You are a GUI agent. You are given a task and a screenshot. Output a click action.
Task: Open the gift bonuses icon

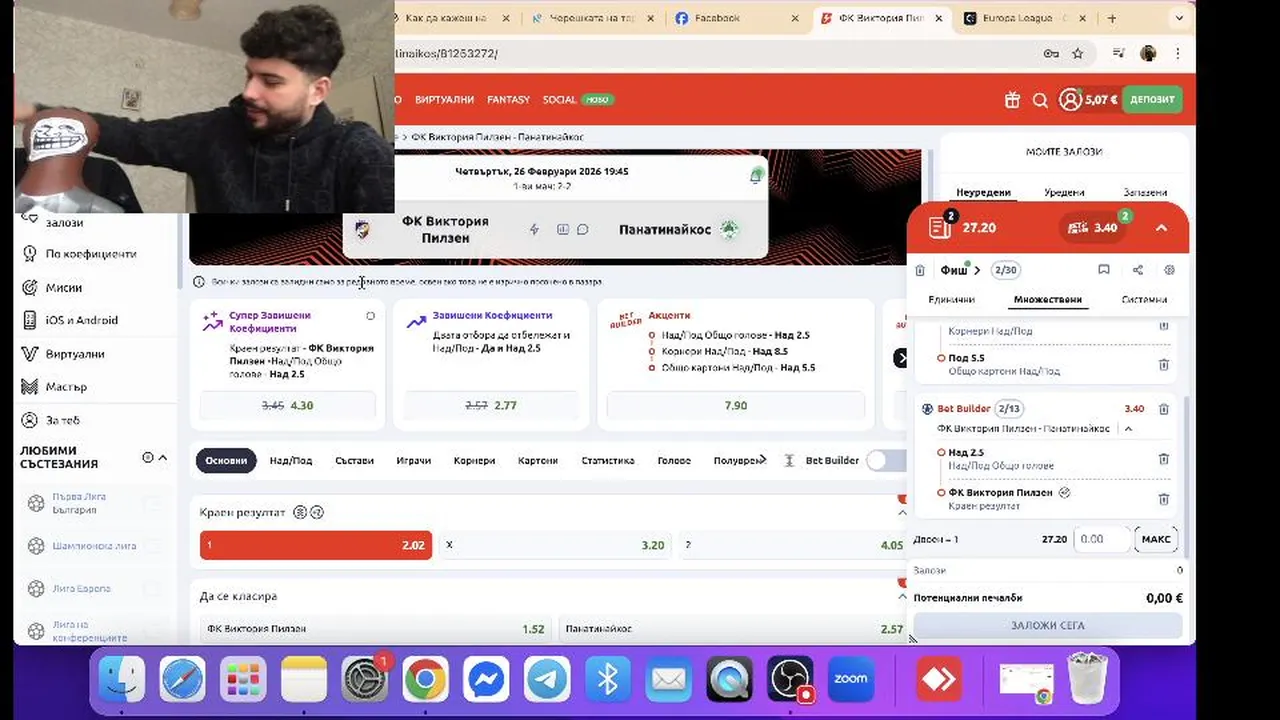[1012, 100]
